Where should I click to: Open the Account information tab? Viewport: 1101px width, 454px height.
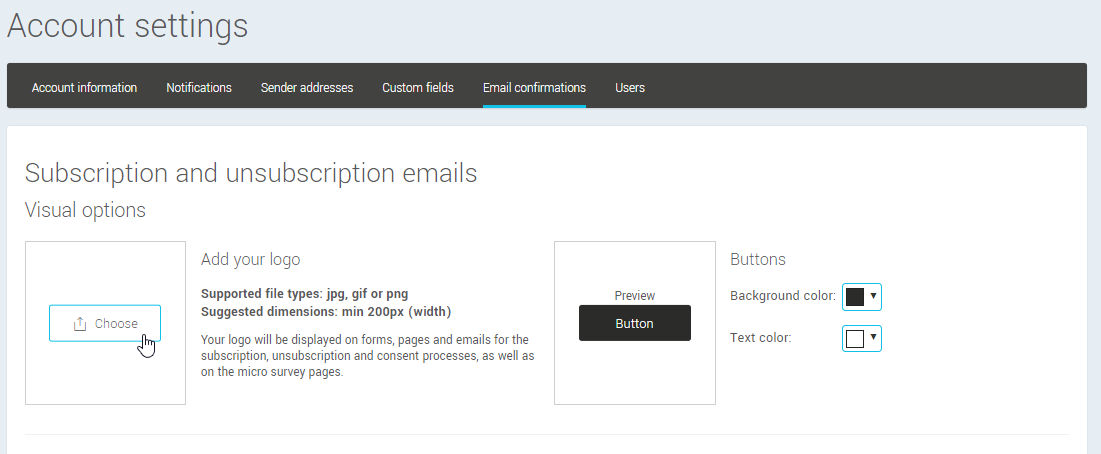tap(84, 88)
